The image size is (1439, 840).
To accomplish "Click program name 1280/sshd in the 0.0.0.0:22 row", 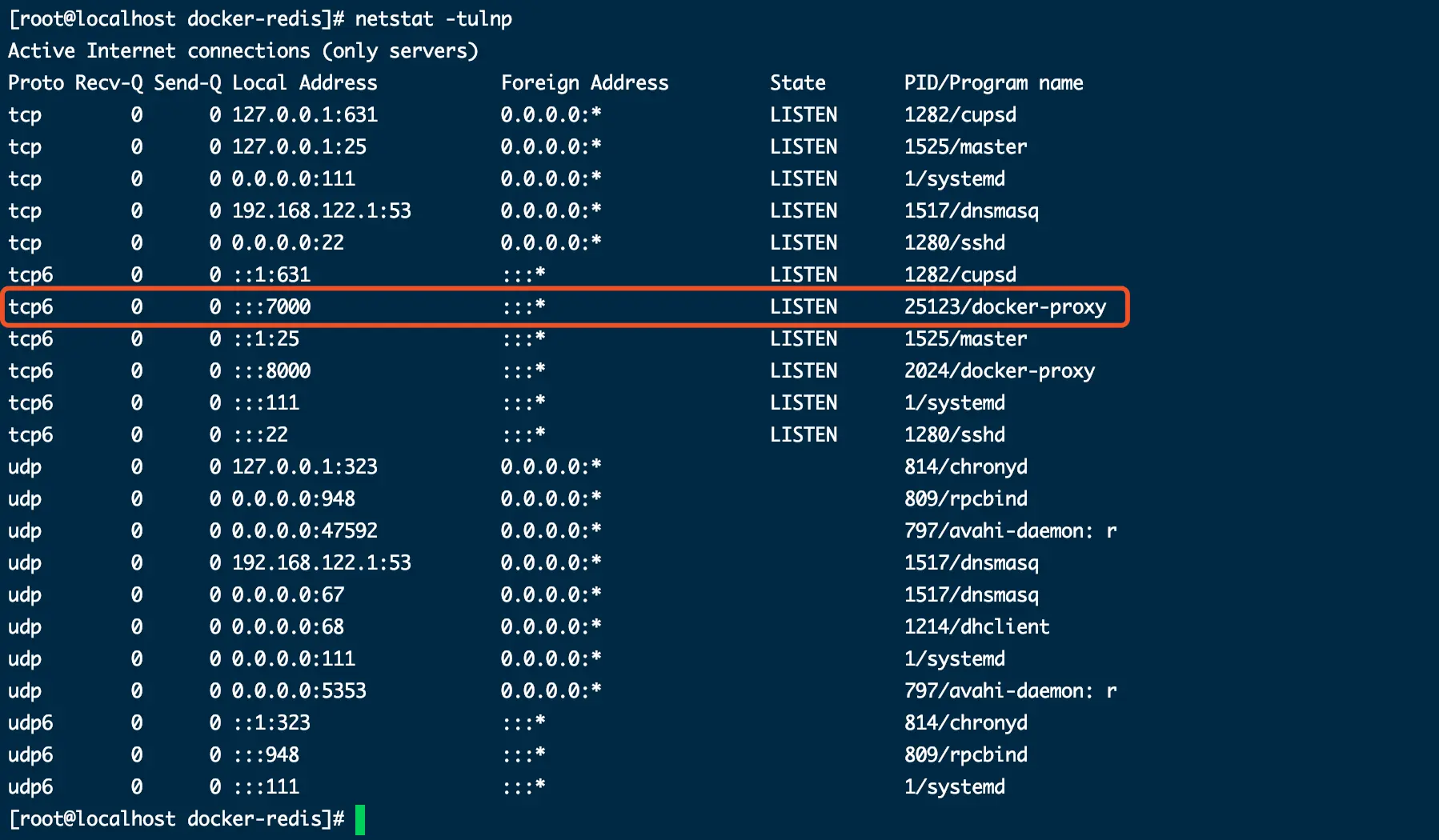I will (x=955, y=243).
